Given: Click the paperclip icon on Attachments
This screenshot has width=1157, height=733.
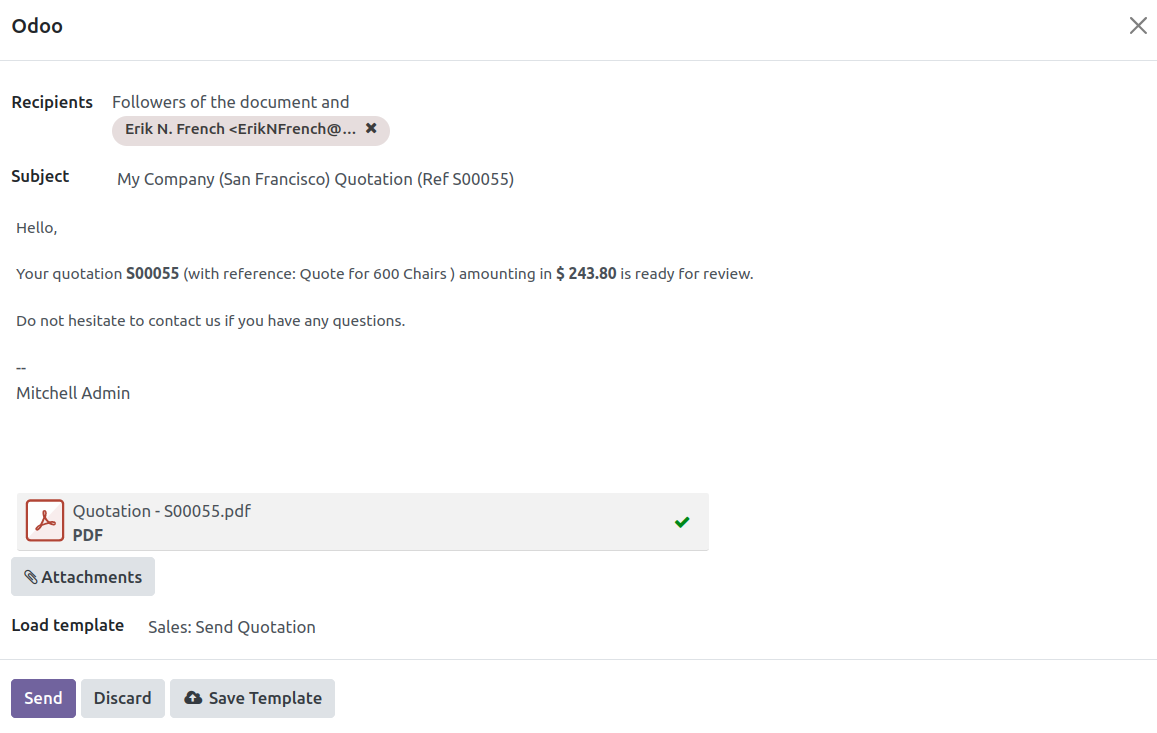Looking at the screenshot, I should 30,577.
